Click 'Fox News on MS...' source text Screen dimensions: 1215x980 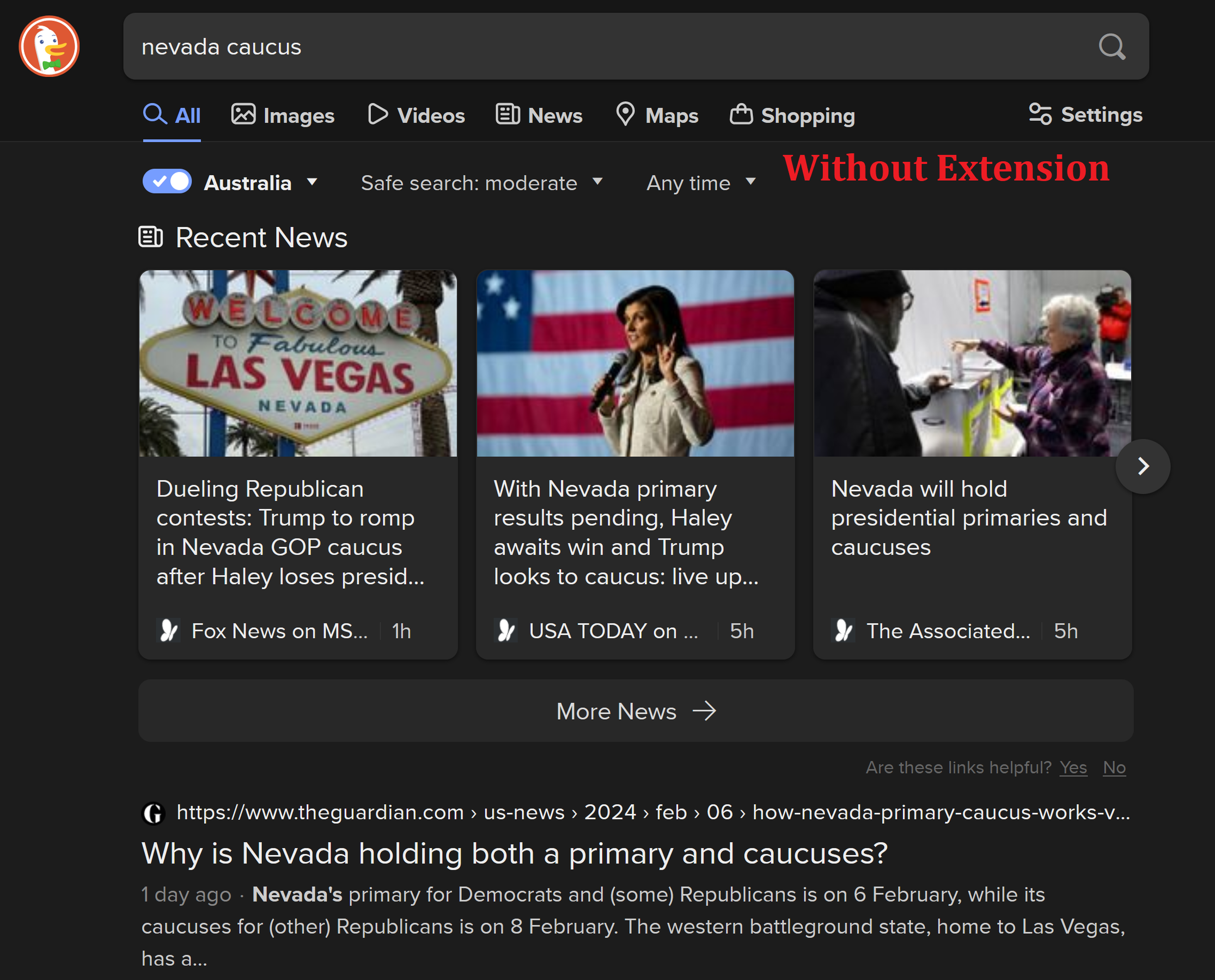coord(279,630)
